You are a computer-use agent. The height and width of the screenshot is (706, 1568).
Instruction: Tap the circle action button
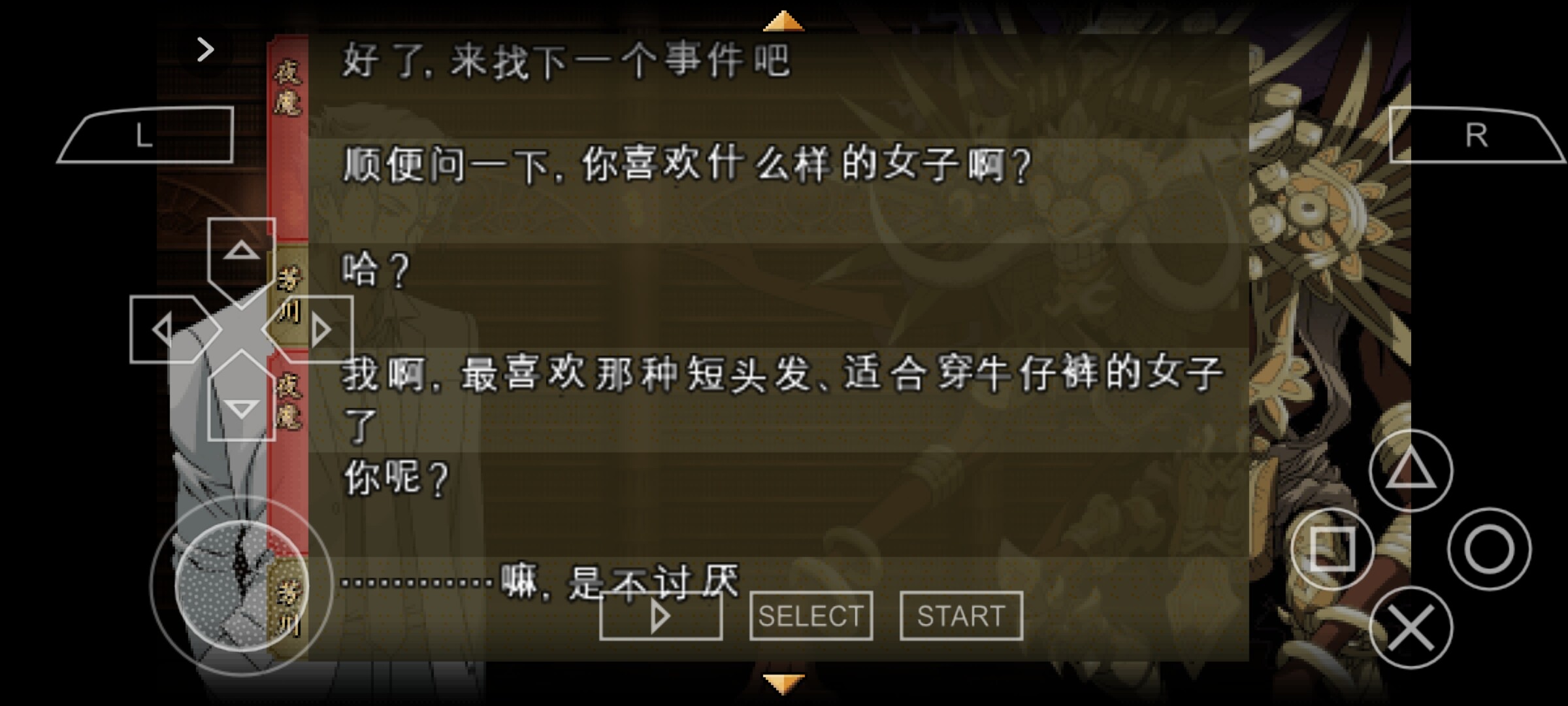point(1489,549)
